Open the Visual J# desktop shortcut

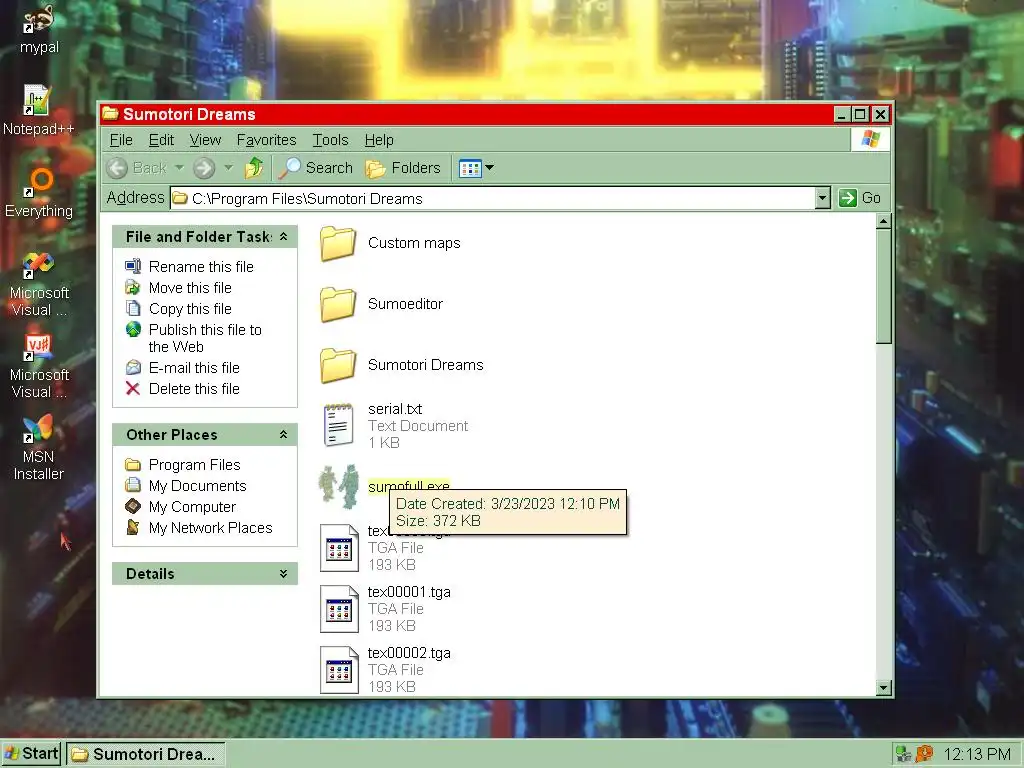[39, 366]
